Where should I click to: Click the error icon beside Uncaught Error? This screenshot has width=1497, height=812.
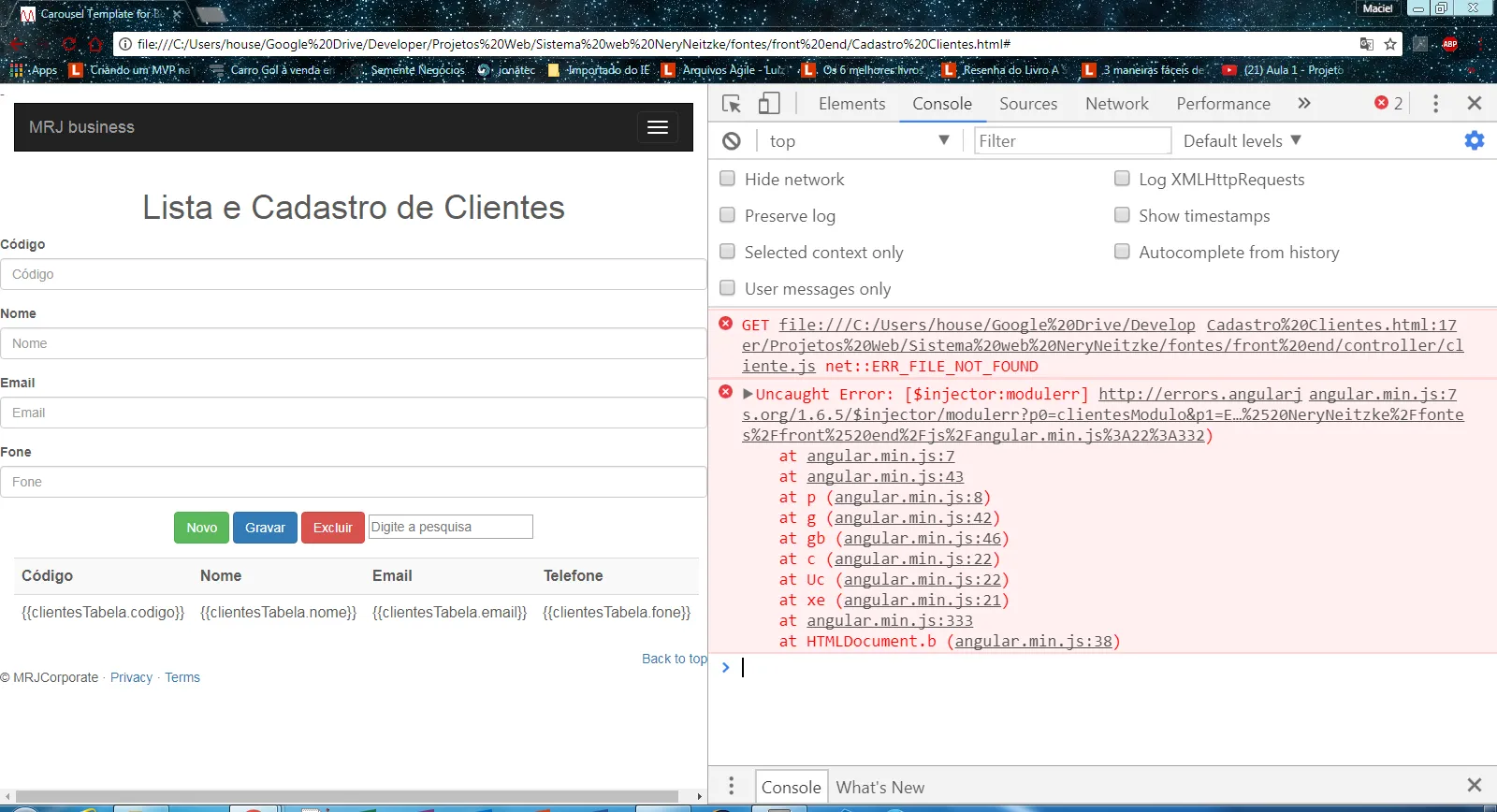725,392
